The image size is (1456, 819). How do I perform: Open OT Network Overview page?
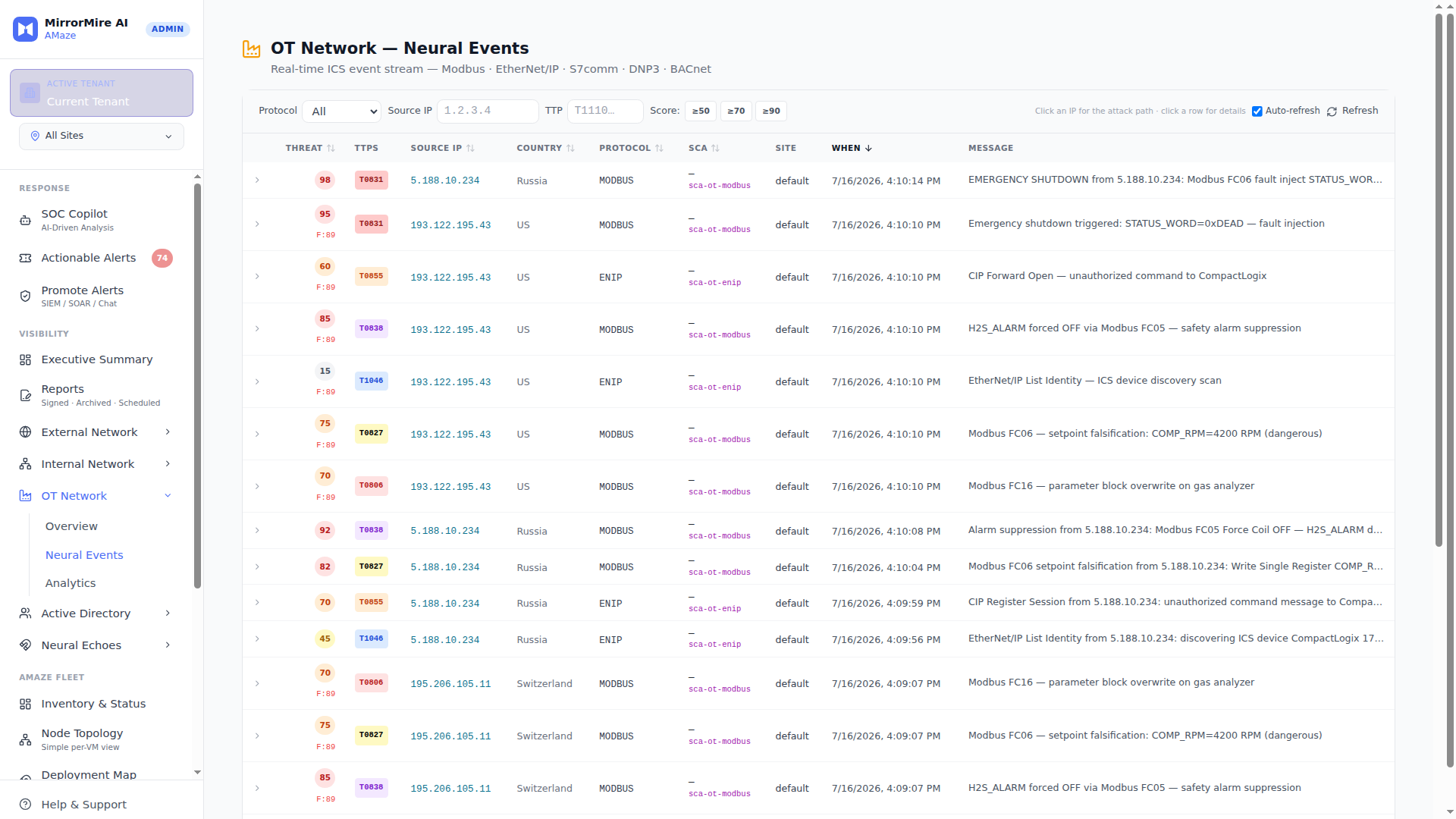(x=71, y=526)
